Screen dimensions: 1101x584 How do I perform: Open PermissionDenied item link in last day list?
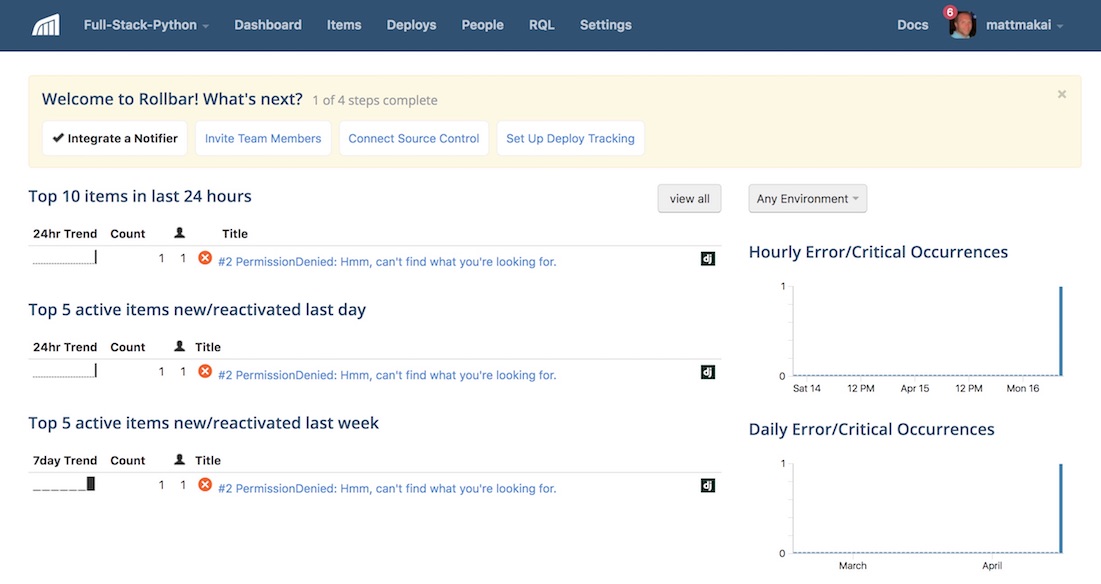point(387,376)
